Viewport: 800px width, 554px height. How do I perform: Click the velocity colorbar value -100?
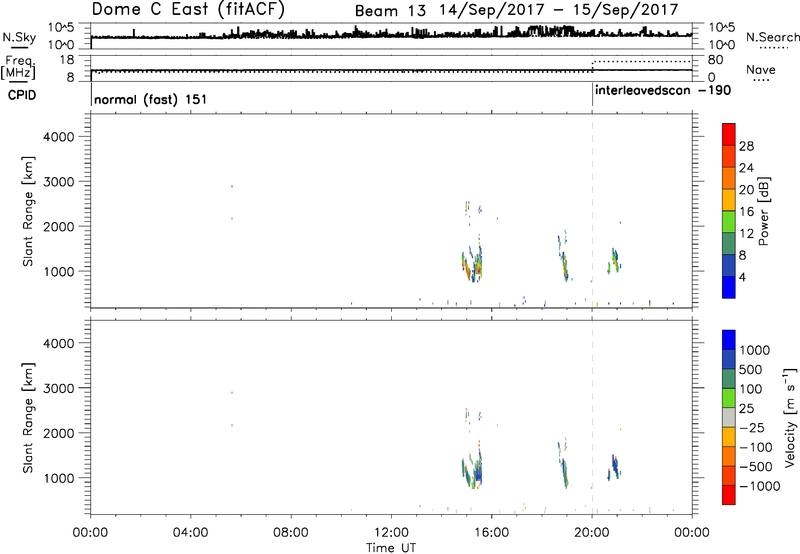pyautogui.click(x=755, y=447)
